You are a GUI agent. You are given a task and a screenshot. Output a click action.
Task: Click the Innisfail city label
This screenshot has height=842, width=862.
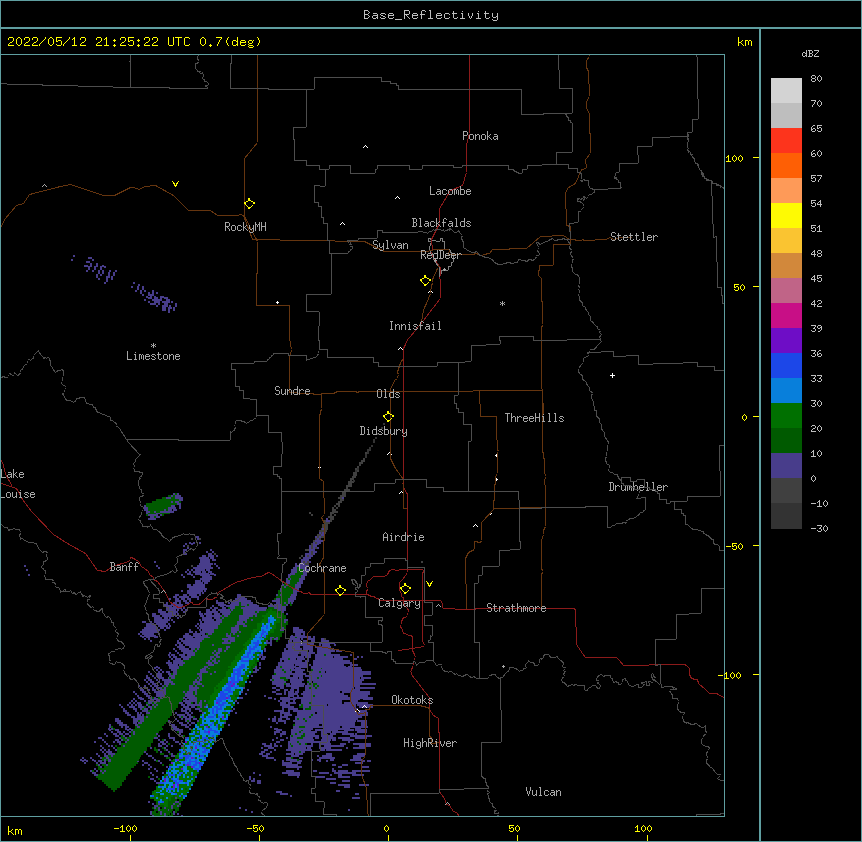coord(415,326)
